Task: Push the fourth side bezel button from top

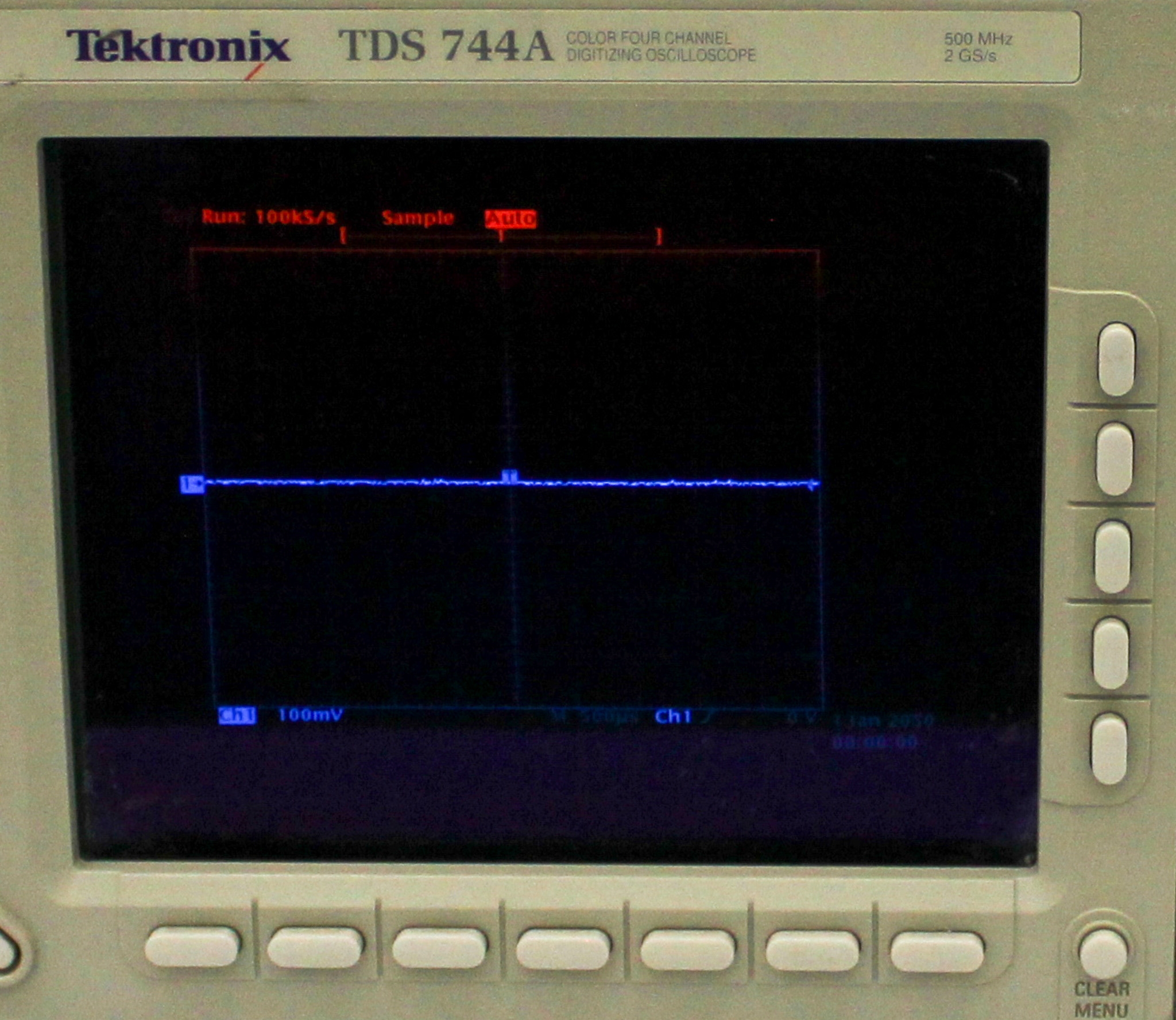Action: pos(1111,653)
